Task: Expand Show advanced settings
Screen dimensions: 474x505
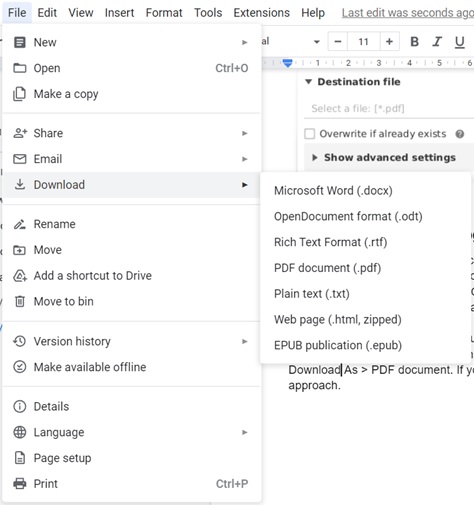Action: (315, 157)
